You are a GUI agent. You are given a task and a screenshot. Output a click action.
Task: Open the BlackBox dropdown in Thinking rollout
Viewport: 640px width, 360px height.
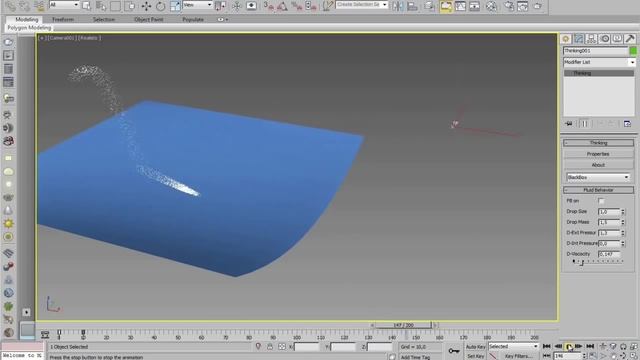point(598,178)
